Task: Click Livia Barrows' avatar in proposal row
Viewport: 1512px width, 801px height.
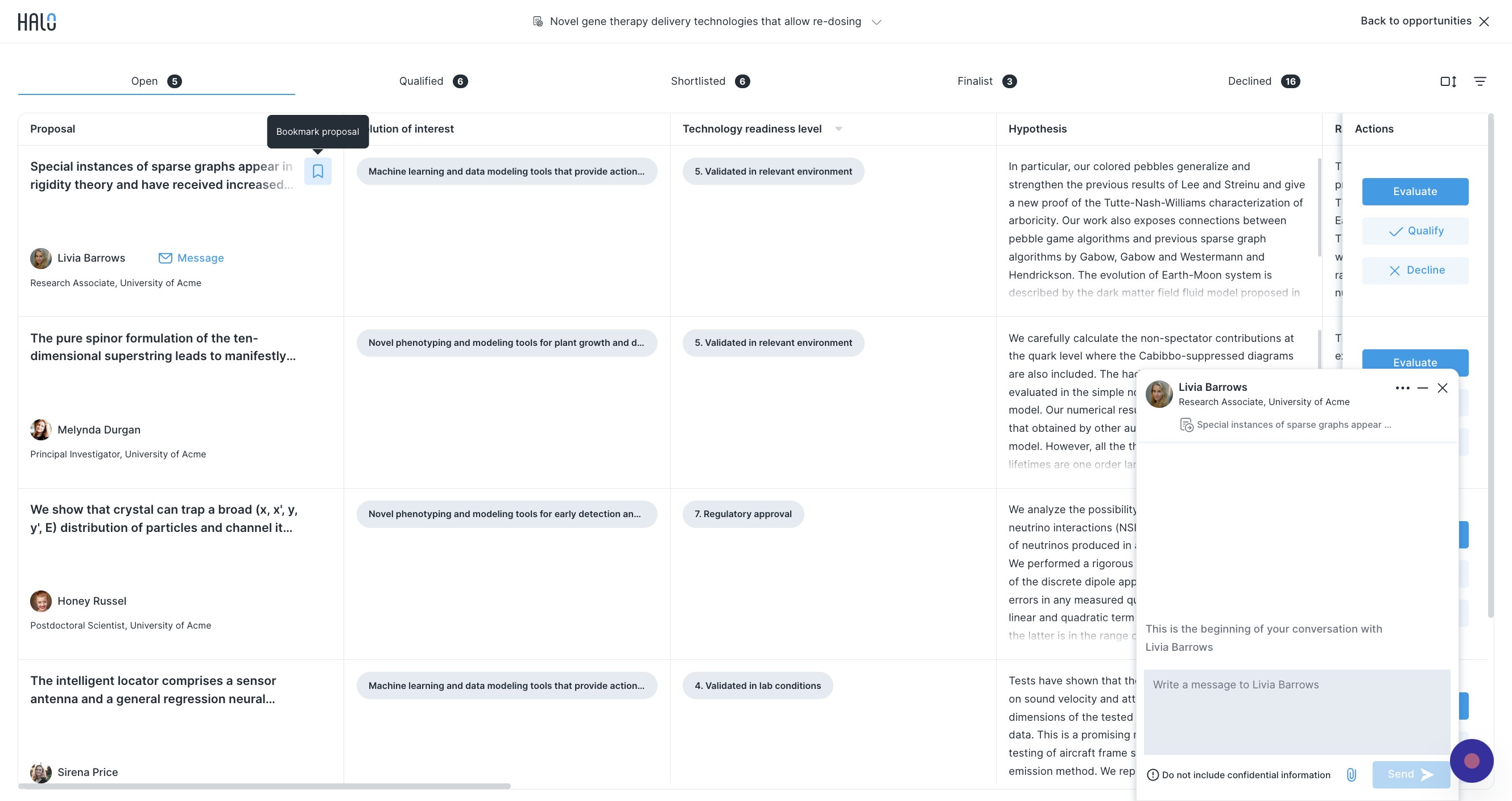Action: (x=40, y=258)
